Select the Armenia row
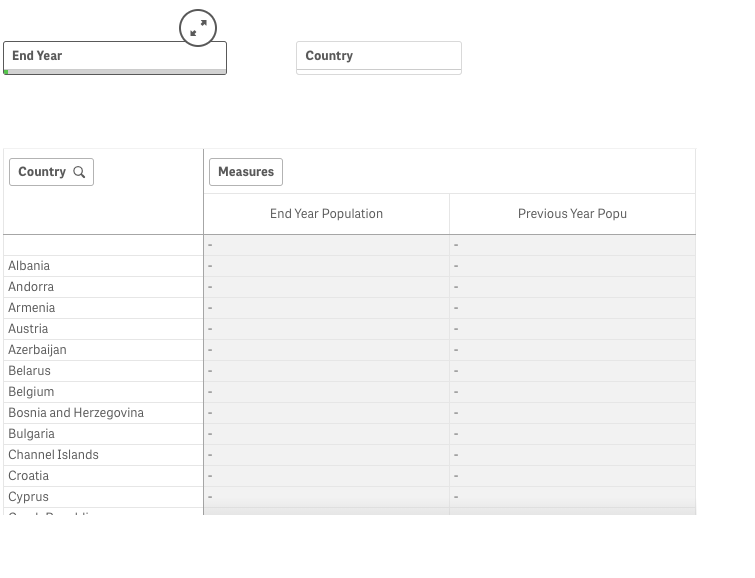The width and height of the screenshot is (755, 578). point(32,308)
